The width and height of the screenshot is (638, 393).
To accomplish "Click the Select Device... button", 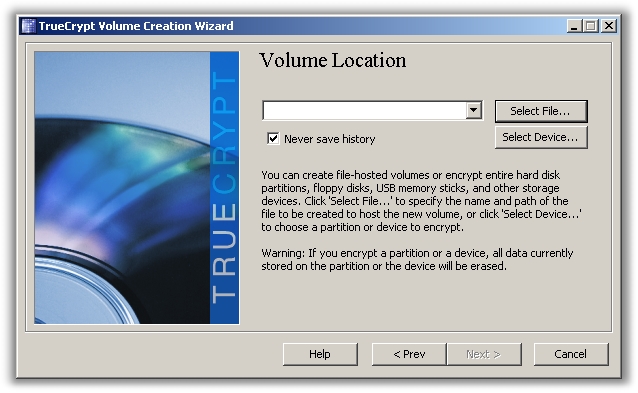I will coord(541,137).
